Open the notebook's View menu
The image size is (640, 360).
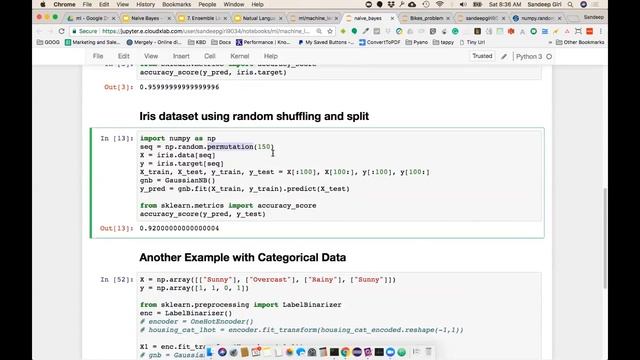tap(151, 56)
